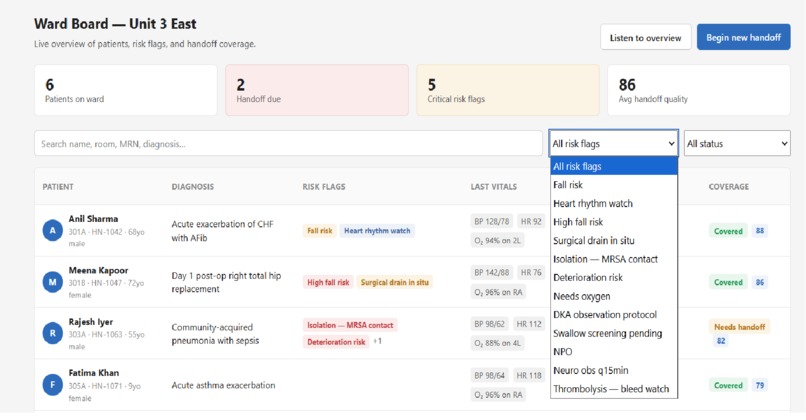The width and height of the screenshot is (806, 420).
Task: Expand the '+1' extra flags for Rajesh Iyer
Action: (377, 341)
